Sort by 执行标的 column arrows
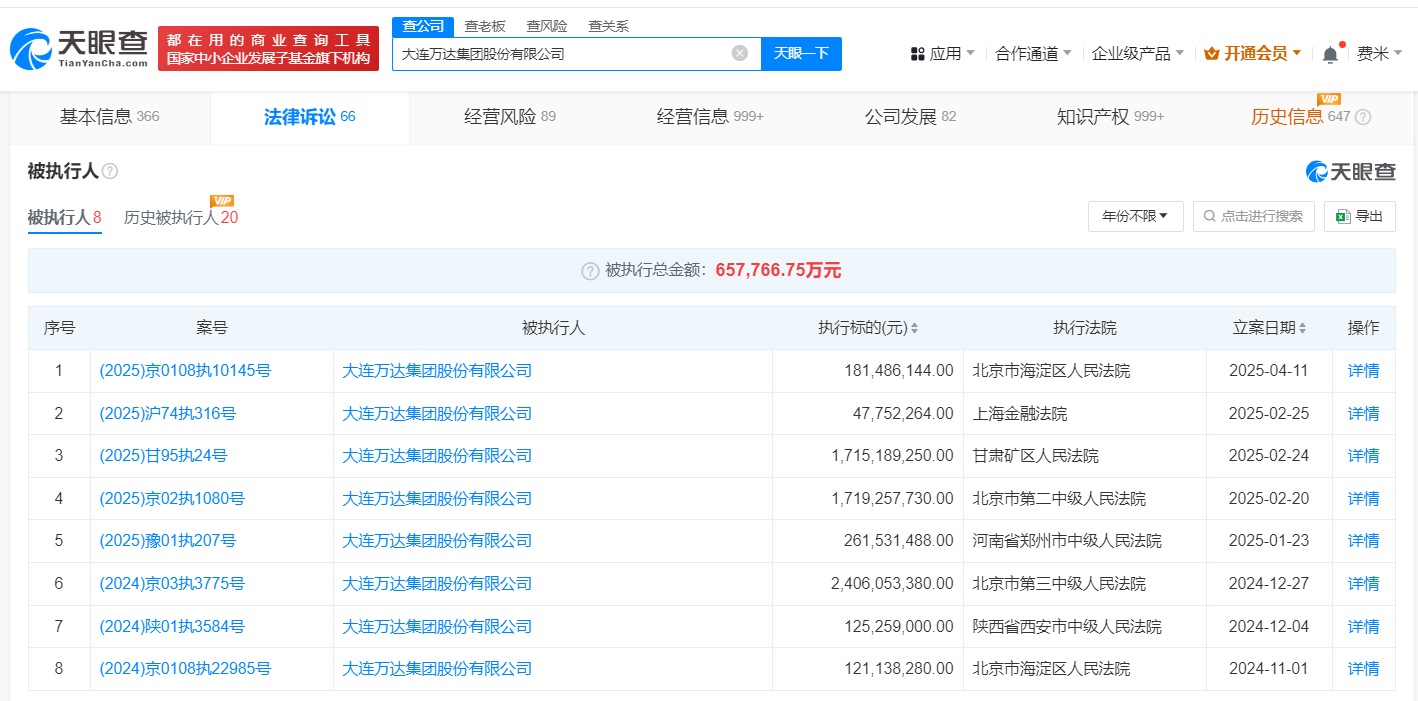The image size is (1418, 701). (914, 329)
